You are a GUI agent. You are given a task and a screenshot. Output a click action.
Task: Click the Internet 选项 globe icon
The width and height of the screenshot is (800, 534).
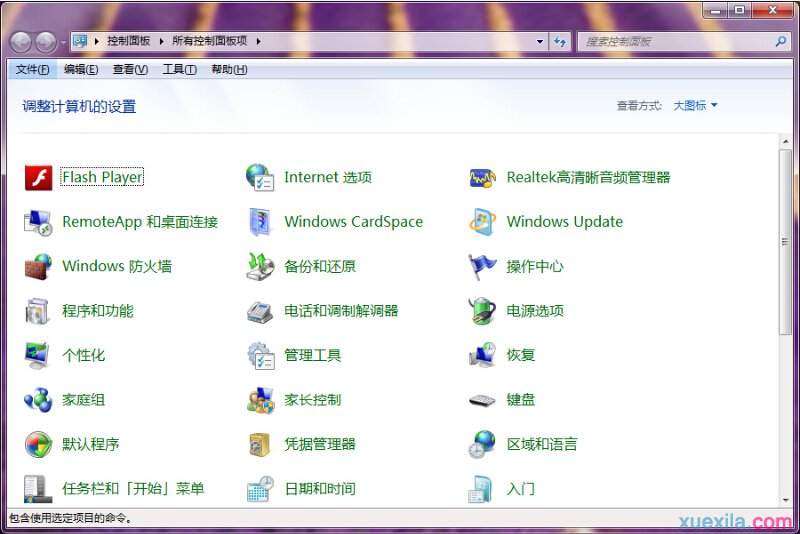[260, 177]
